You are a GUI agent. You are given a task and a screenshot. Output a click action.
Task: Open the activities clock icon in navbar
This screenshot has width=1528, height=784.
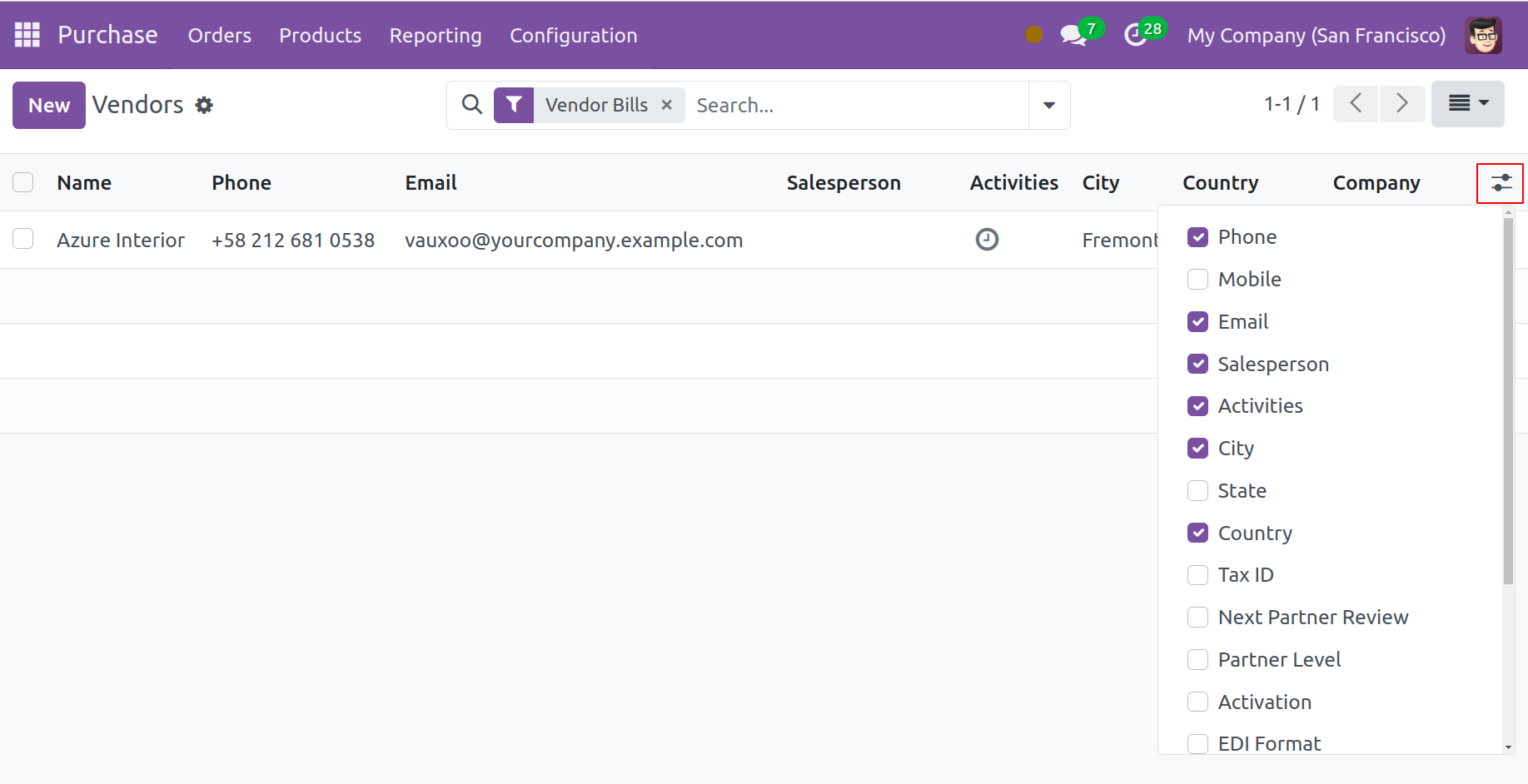coord(1135,35)
